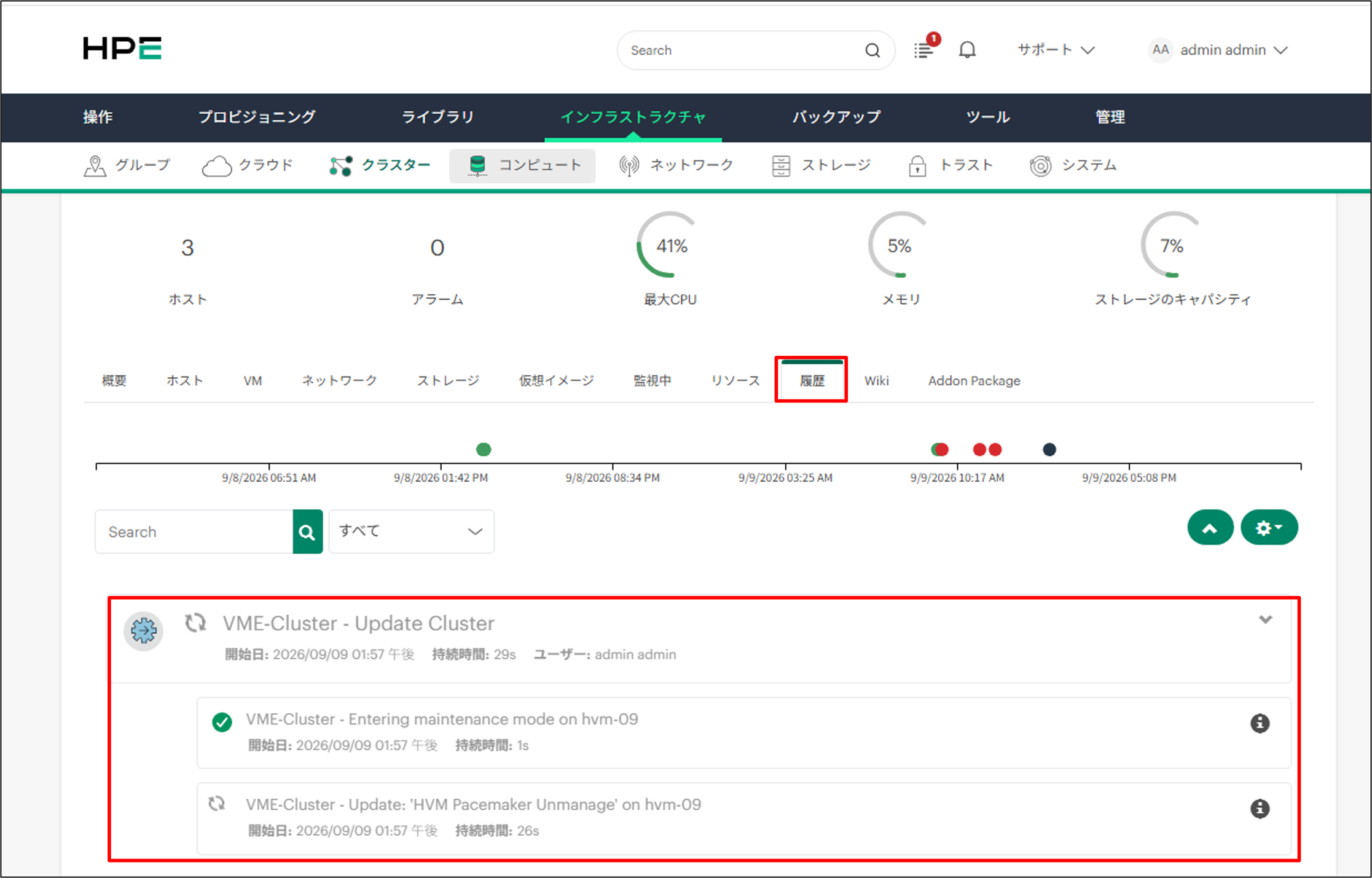
Task: Click the magnifier icon in the top search bar
Action: [872, 50]
